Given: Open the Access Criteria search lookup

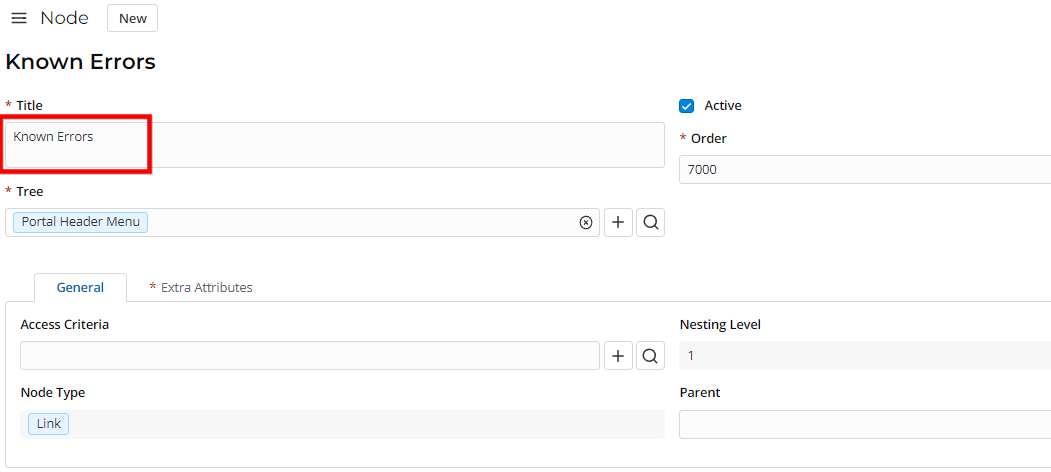Looking at the screenshot, I should click(x=650, y=356).
